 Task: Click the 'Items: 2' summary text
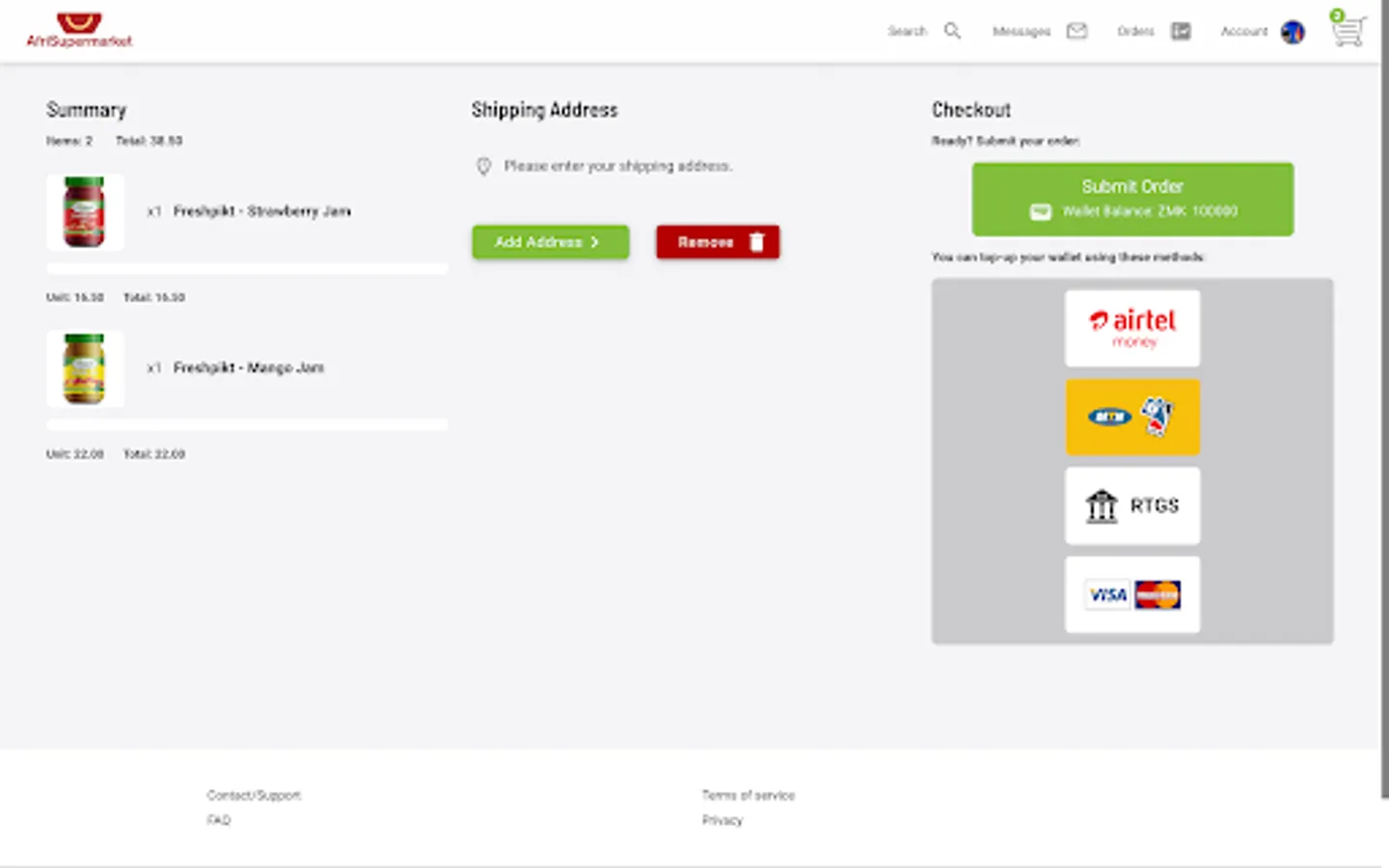[x=69, y=141]
